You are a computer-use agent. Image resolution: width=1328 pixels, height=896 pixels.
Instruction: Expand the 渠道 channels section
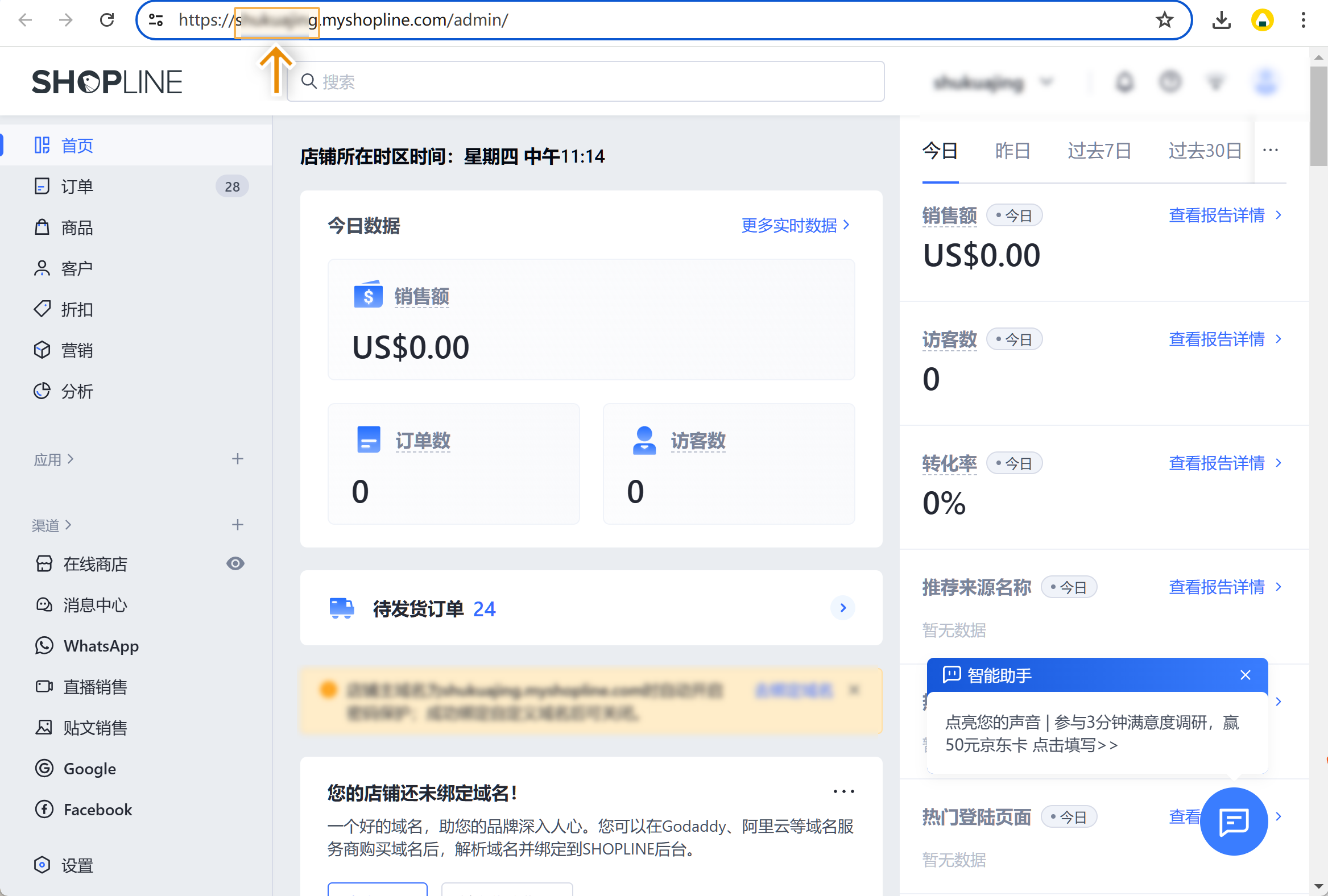coord(51,525)
